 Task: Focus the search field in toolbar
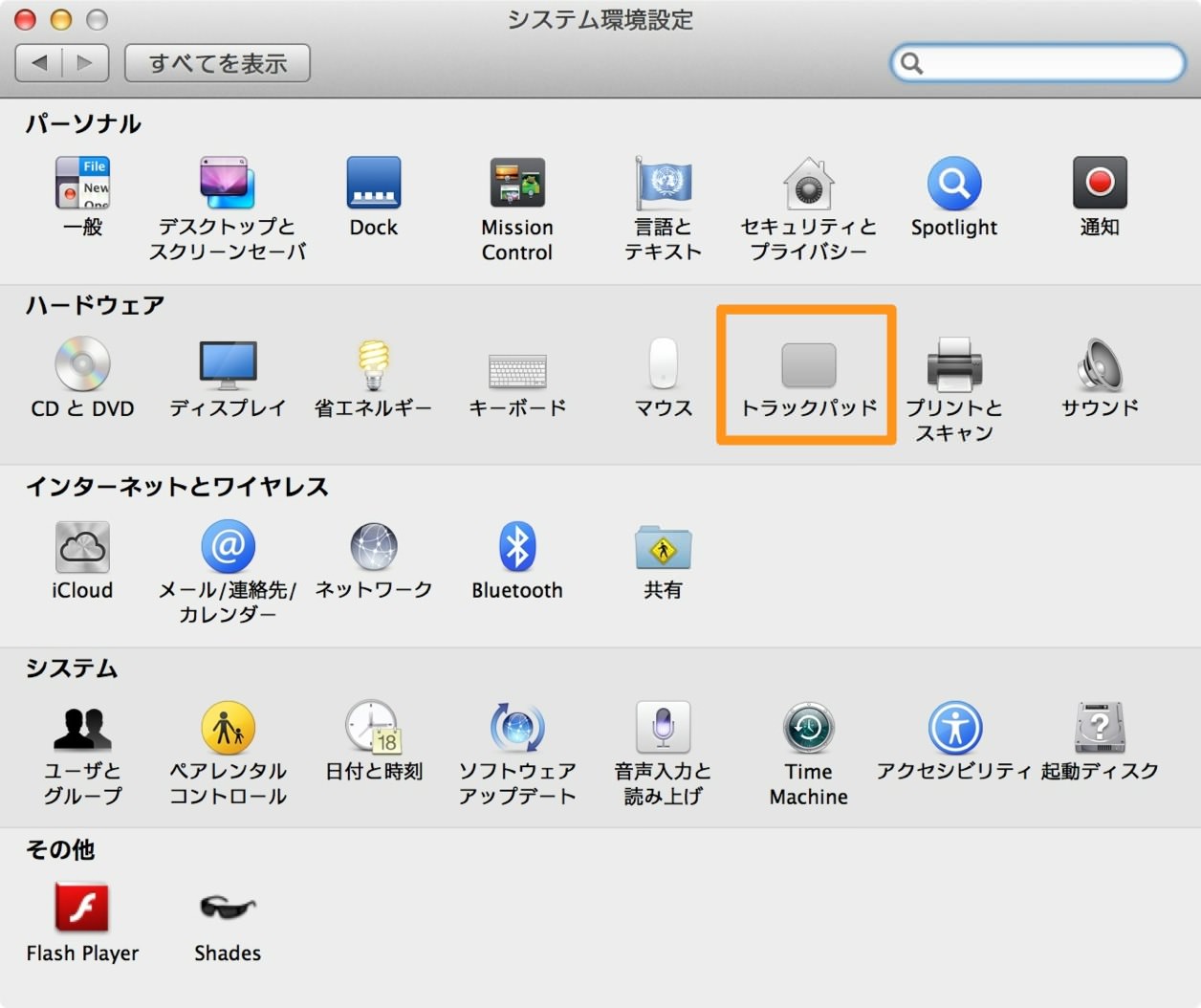(1037, 63)
